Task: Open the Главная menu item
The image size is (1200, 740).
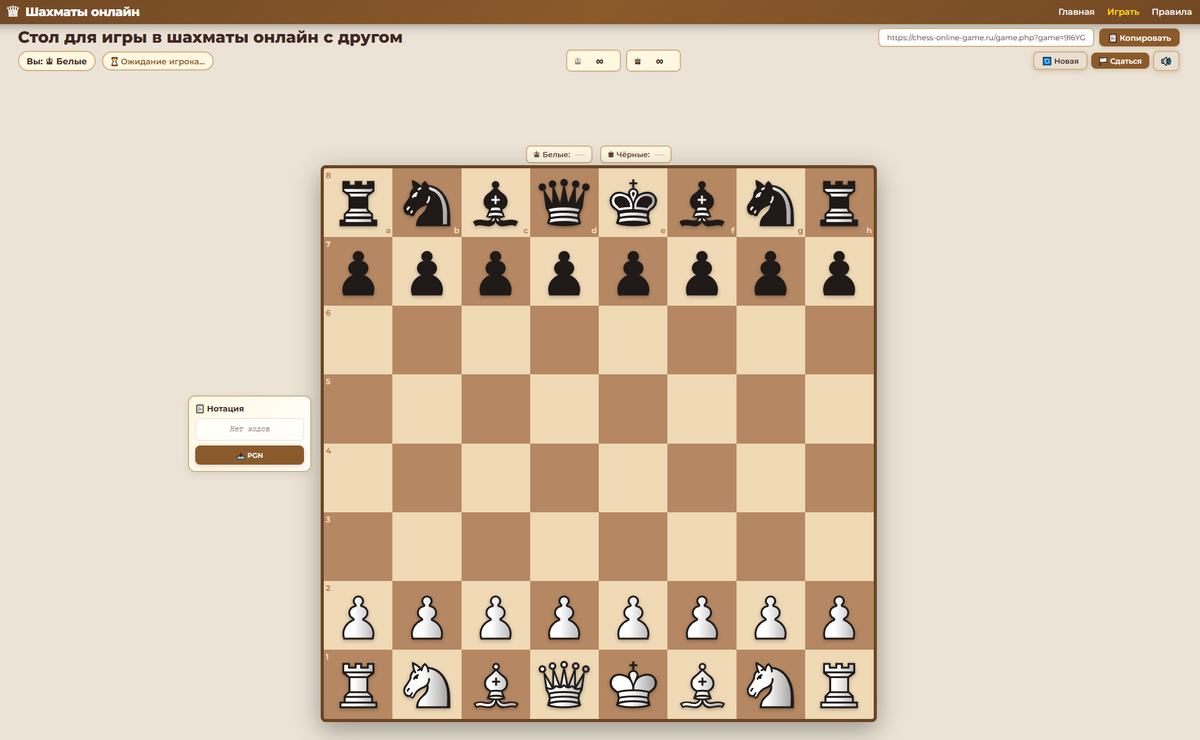Action: pyautogui.click(x=1076, y=12)
